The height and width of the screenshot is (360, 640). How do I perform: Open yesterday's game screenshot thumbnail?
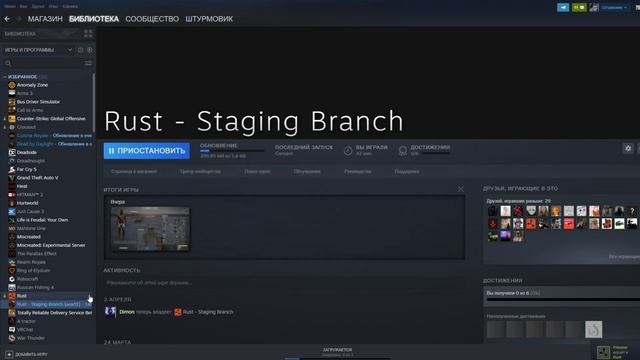(151, 229)
